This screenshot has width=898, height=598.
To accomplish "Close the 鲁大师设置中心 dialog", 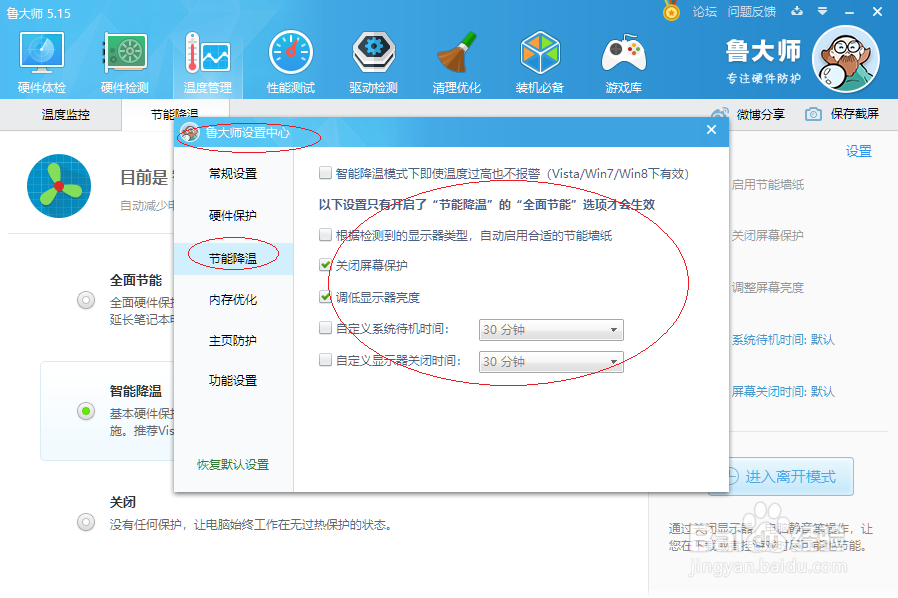I will coord(711,129).
